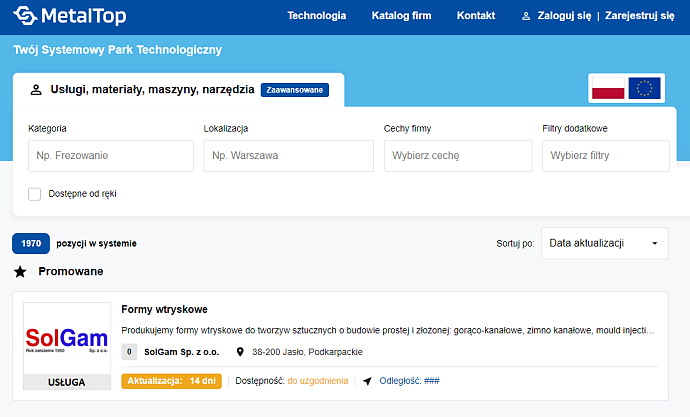
Task: Click the star icon next to Promowane
Action: point(20,271)
